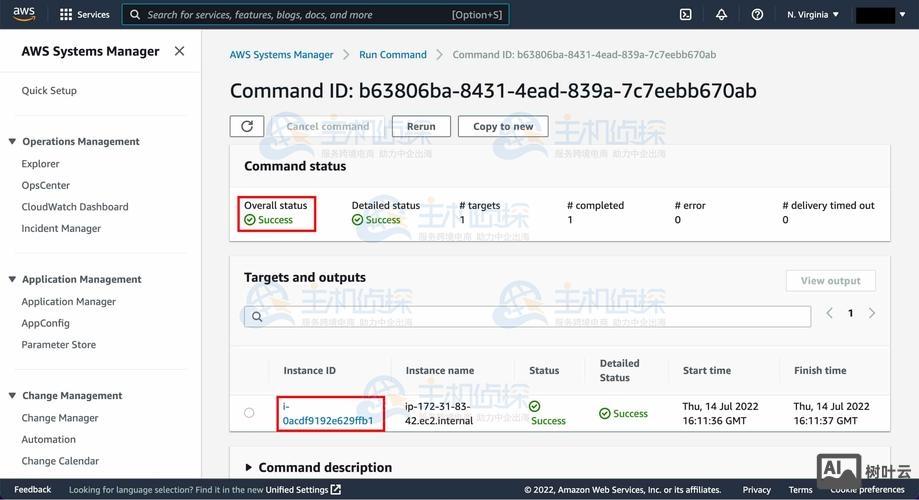Open Unified Settings link
This screenshot has height=500, width=919.
click(x=303, y=489)
